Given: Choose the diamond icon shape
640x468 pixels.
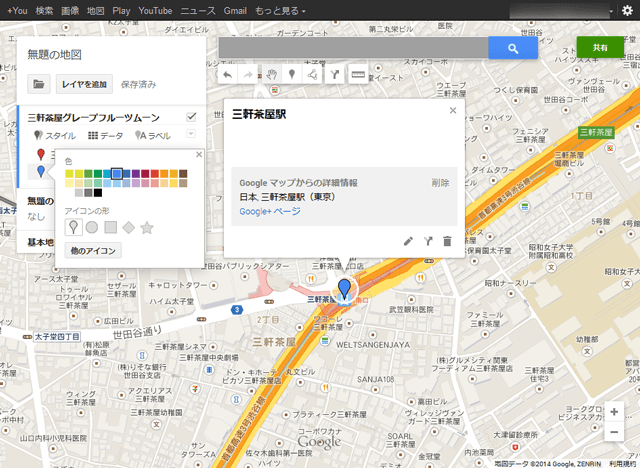Looking at the screenshot, I should tap(129, 227).
